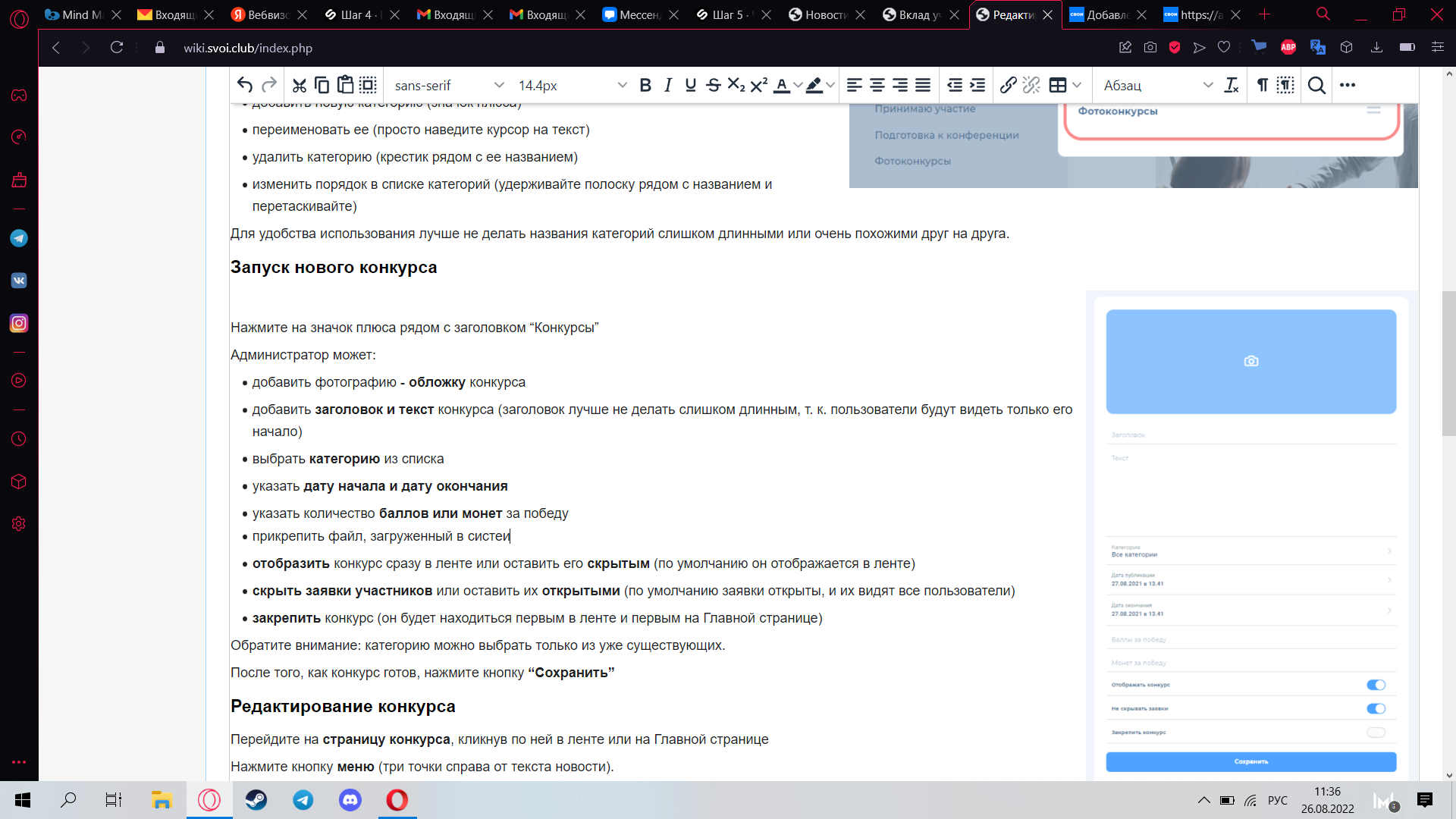Toggle bold formatting in editor toolbar
This screenshot has height=819, width=1456.
(645, 85)
